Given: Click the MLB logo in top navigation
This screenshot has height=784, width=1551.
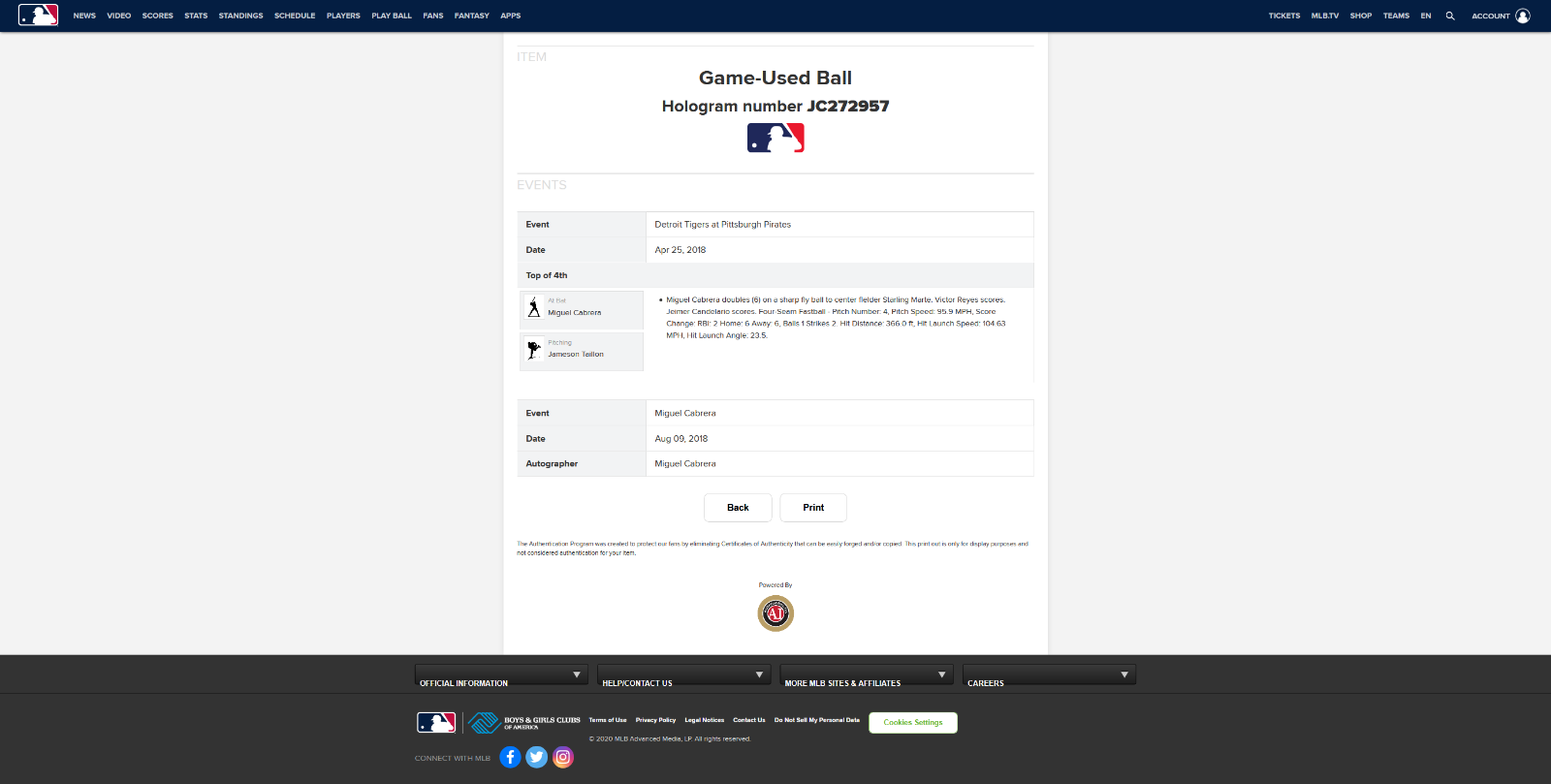Looking at the screenshot, I should (38, 16).
